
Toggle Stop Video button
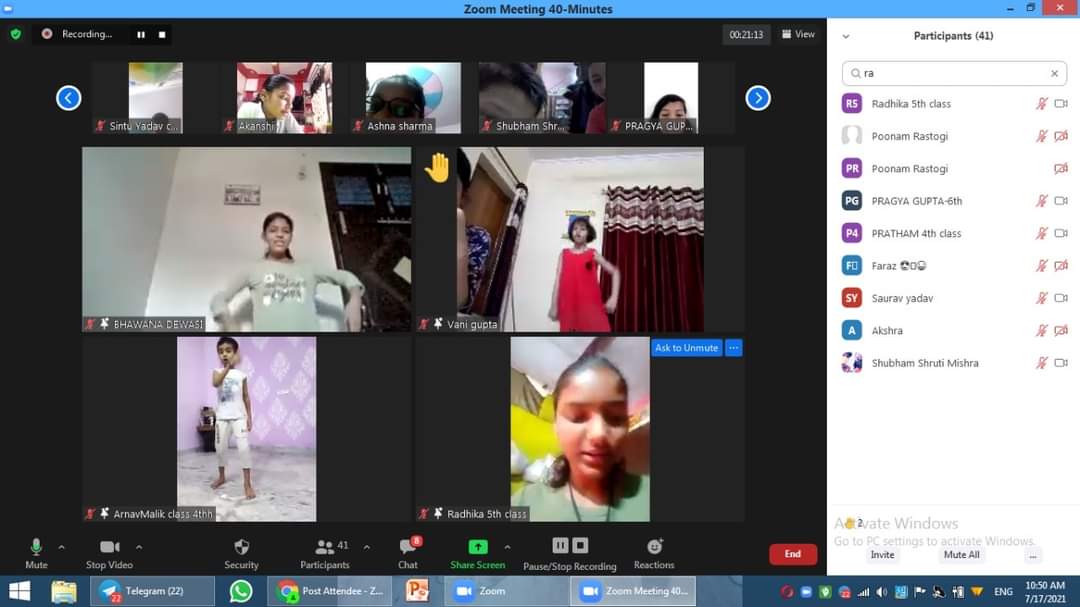110,554
